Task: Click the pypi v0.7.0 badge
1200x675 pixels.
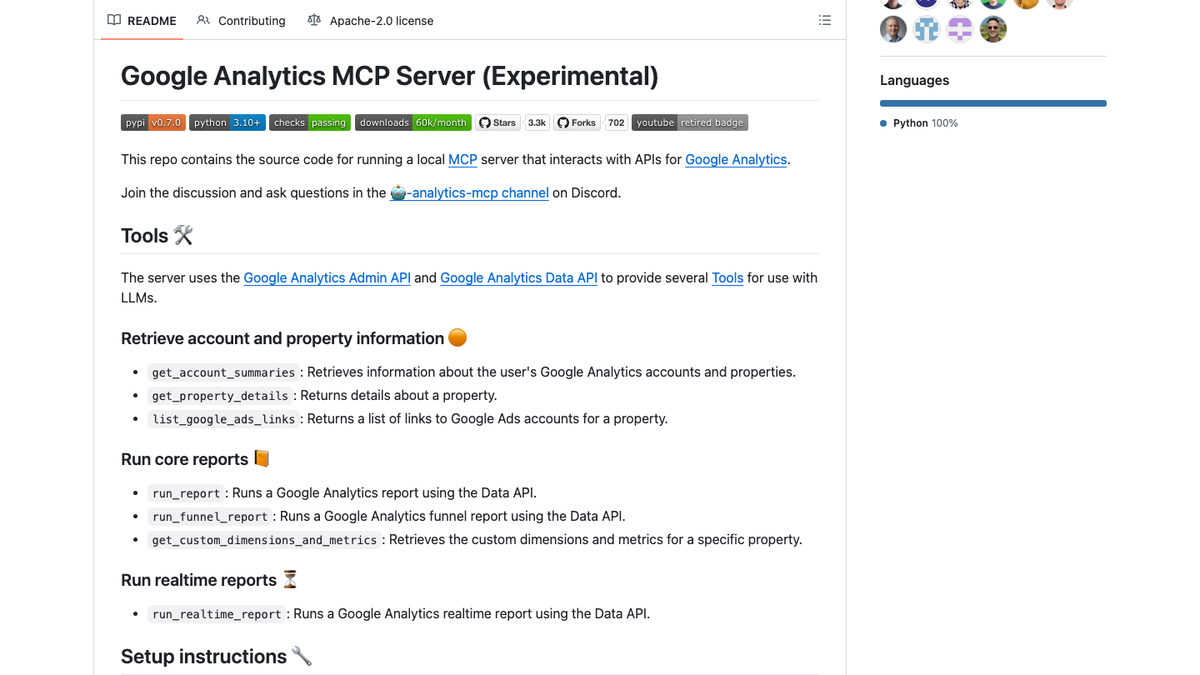Action: [153, 122]
